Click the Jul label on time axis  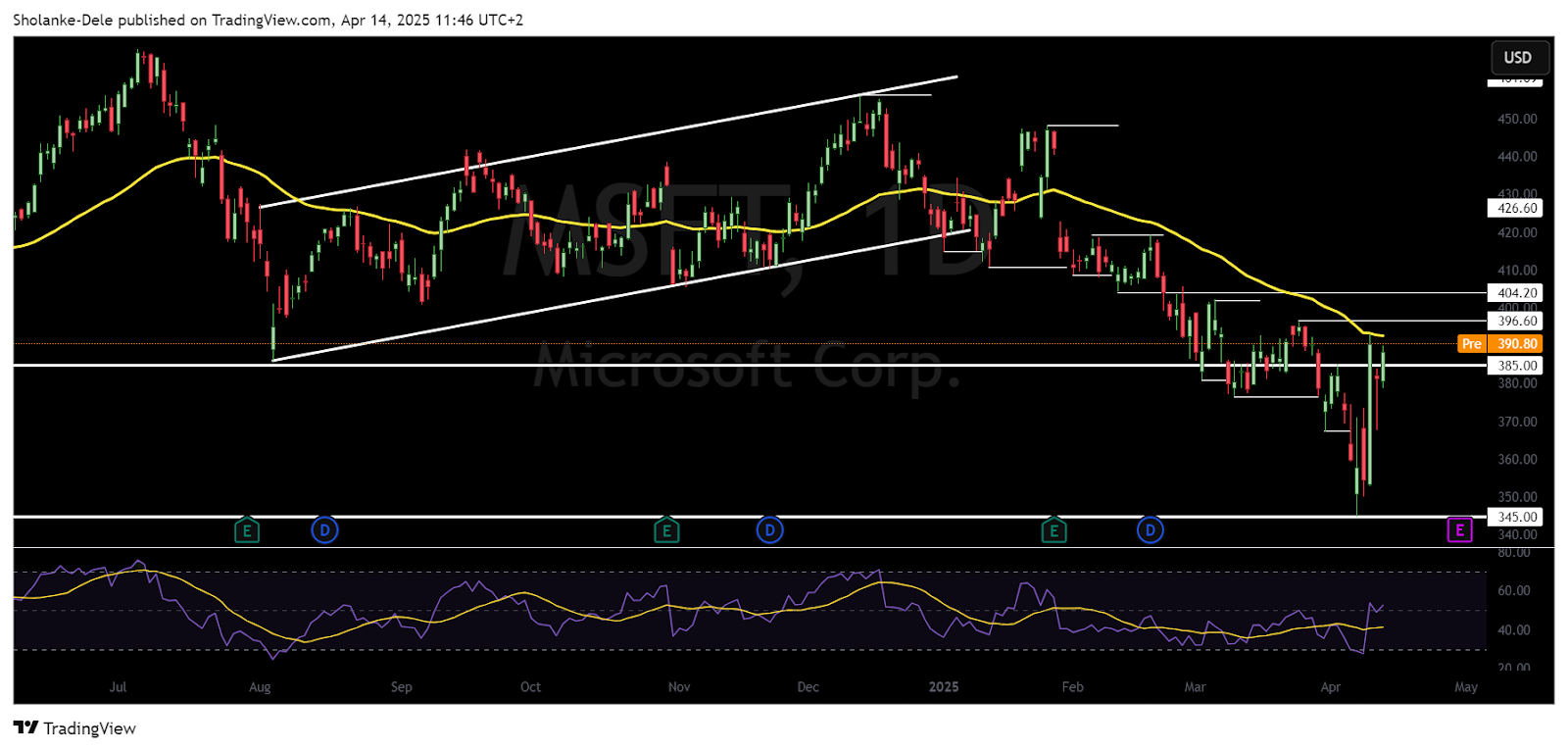tap(118, 687)
